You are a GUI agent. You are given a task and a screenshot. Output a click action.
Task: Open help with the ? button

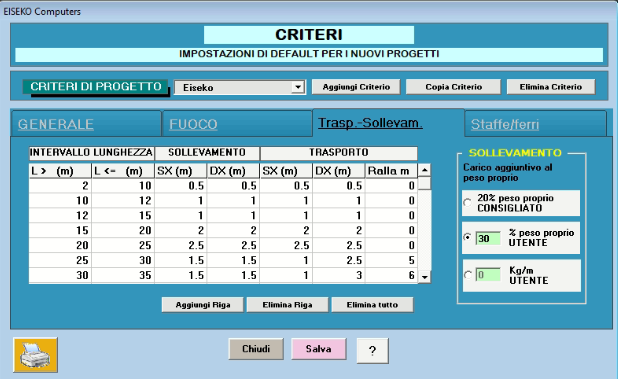pos(372,350)
